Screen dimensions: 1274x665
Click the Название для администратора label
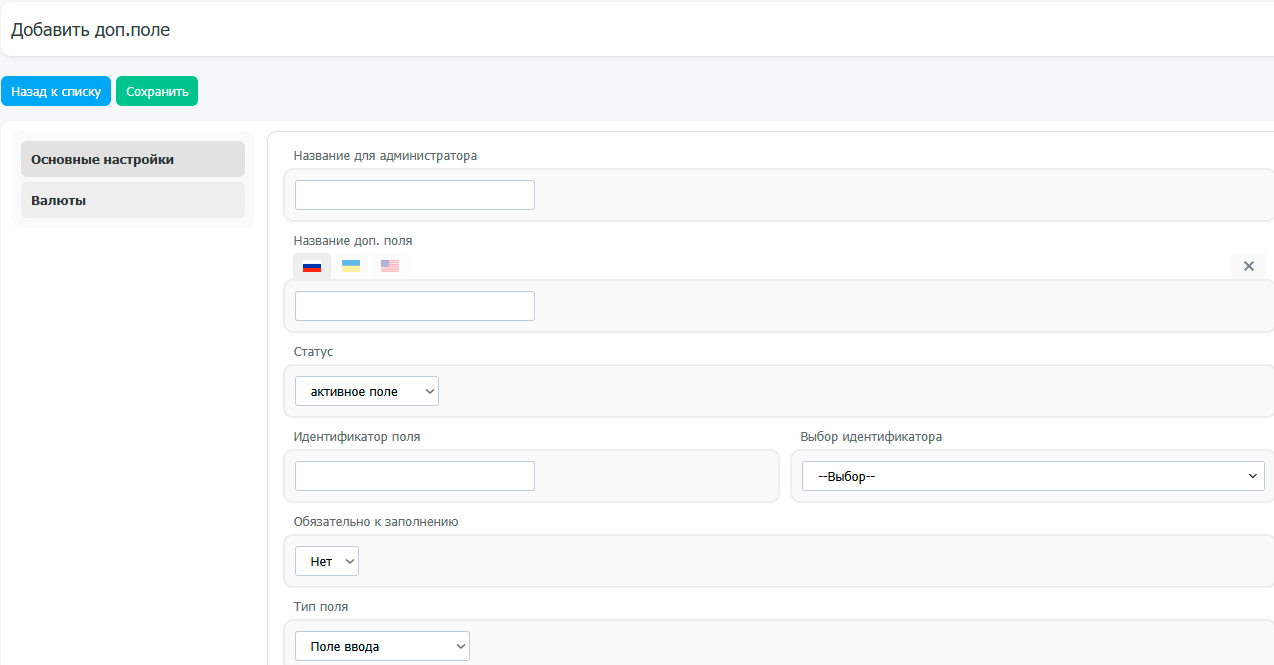pyautogui.click(x=385, y=155)
